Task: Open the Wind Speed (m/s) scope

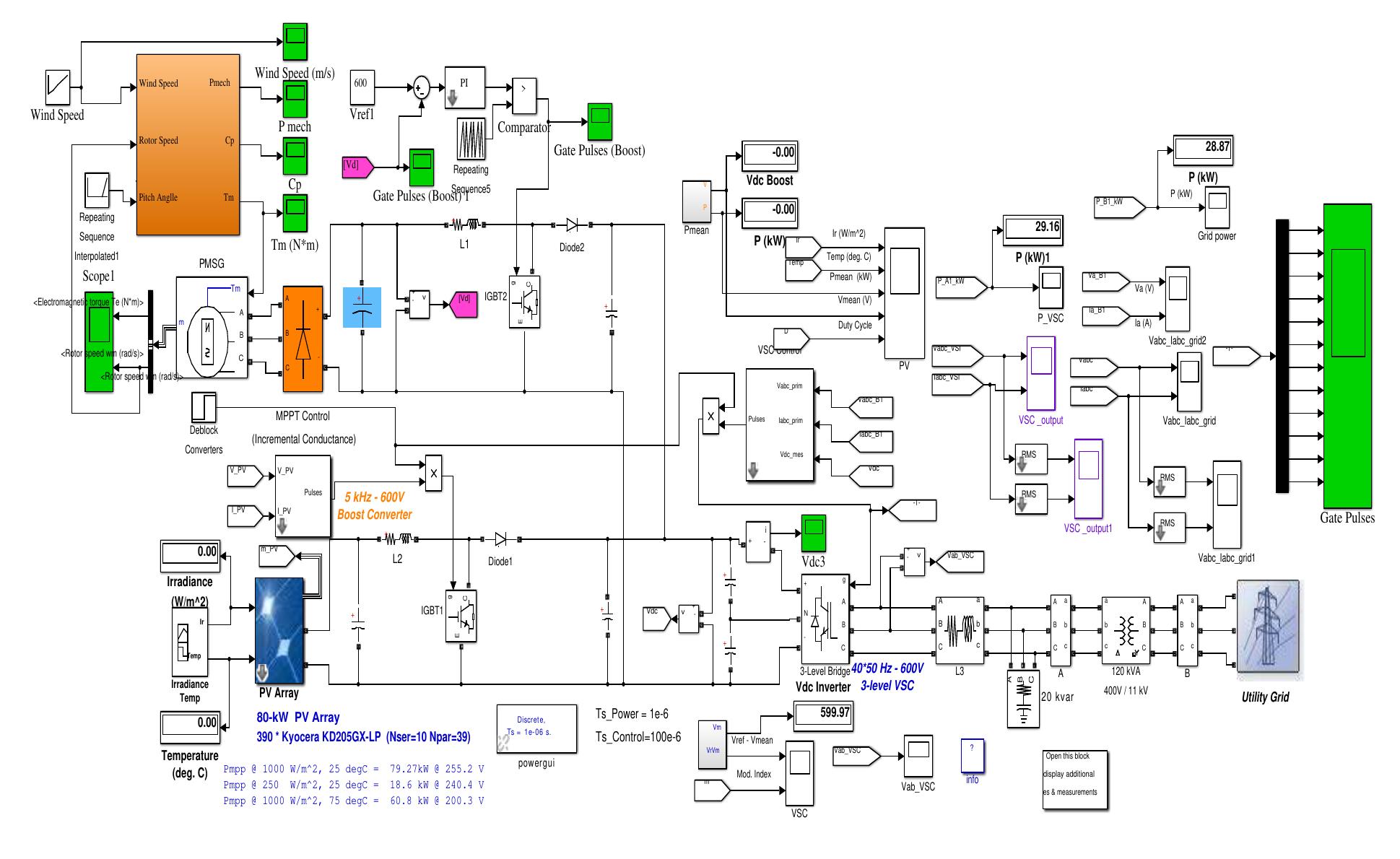Action: [x=295, y=42]
